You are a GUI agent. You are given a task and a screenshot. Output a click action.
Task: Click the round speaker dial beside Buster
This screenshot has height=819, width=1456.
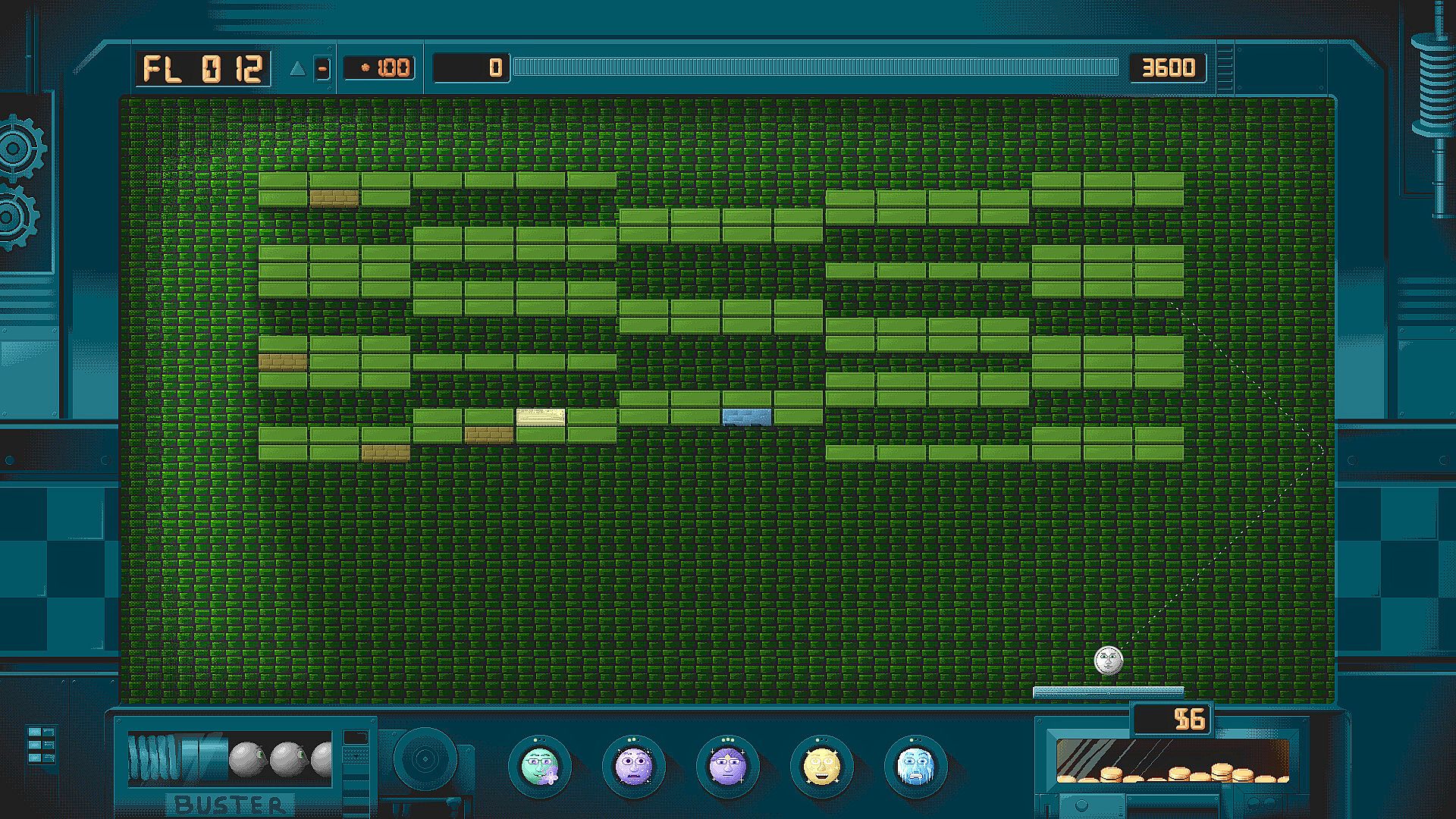[x=425, y=759]
